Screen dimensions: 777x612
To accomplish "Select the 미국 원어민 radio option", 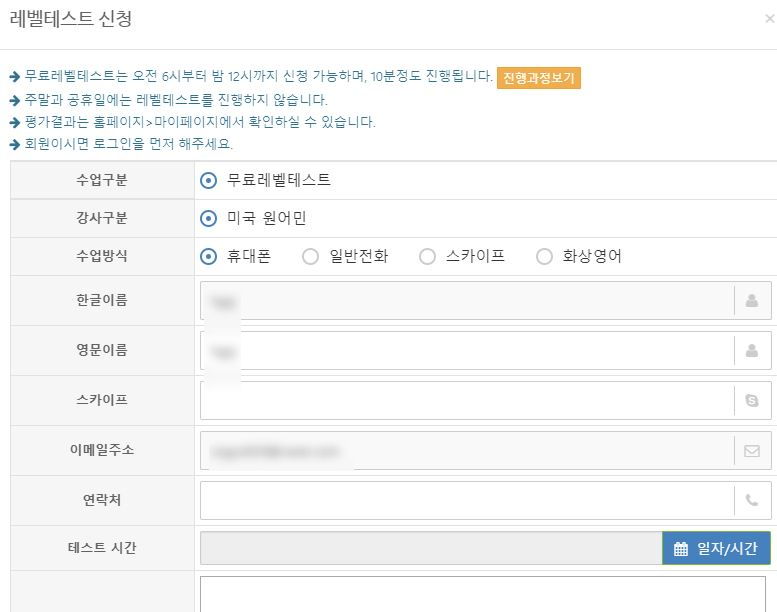I will click(x=208, y=218).
